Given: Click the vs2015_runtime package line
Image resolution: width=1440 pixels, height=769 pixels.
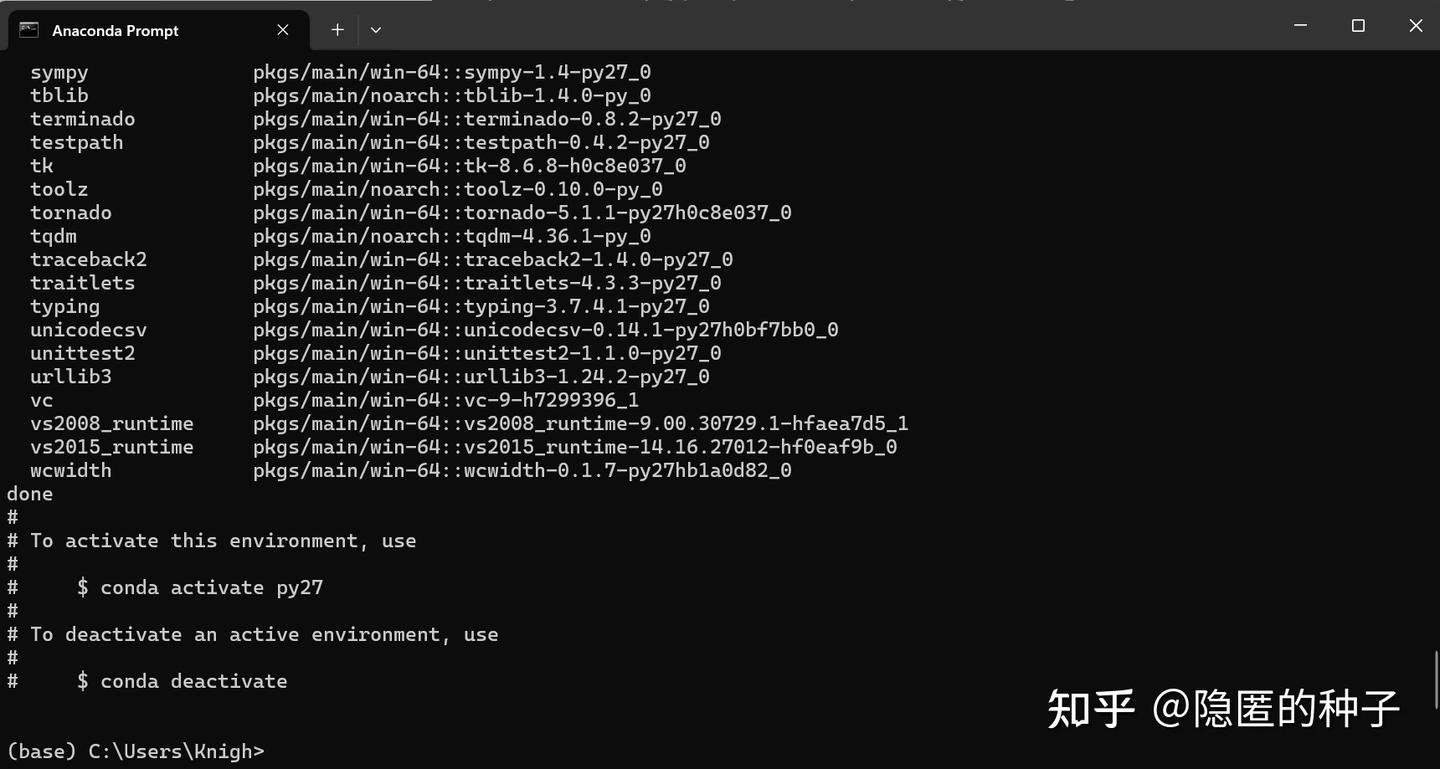Looking at the screenshot, I should pos(112,447).
